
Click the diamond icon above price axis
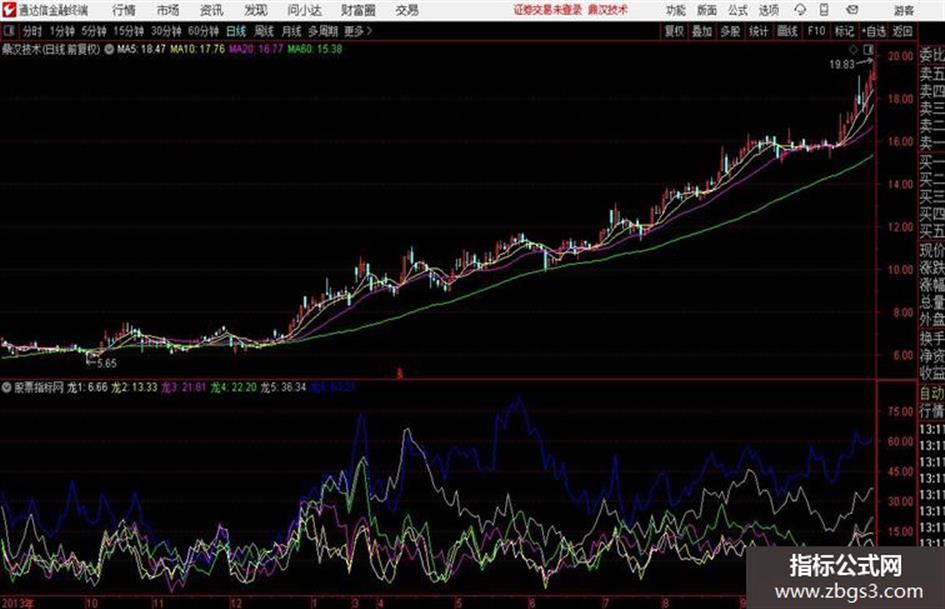tap(853, 49)
